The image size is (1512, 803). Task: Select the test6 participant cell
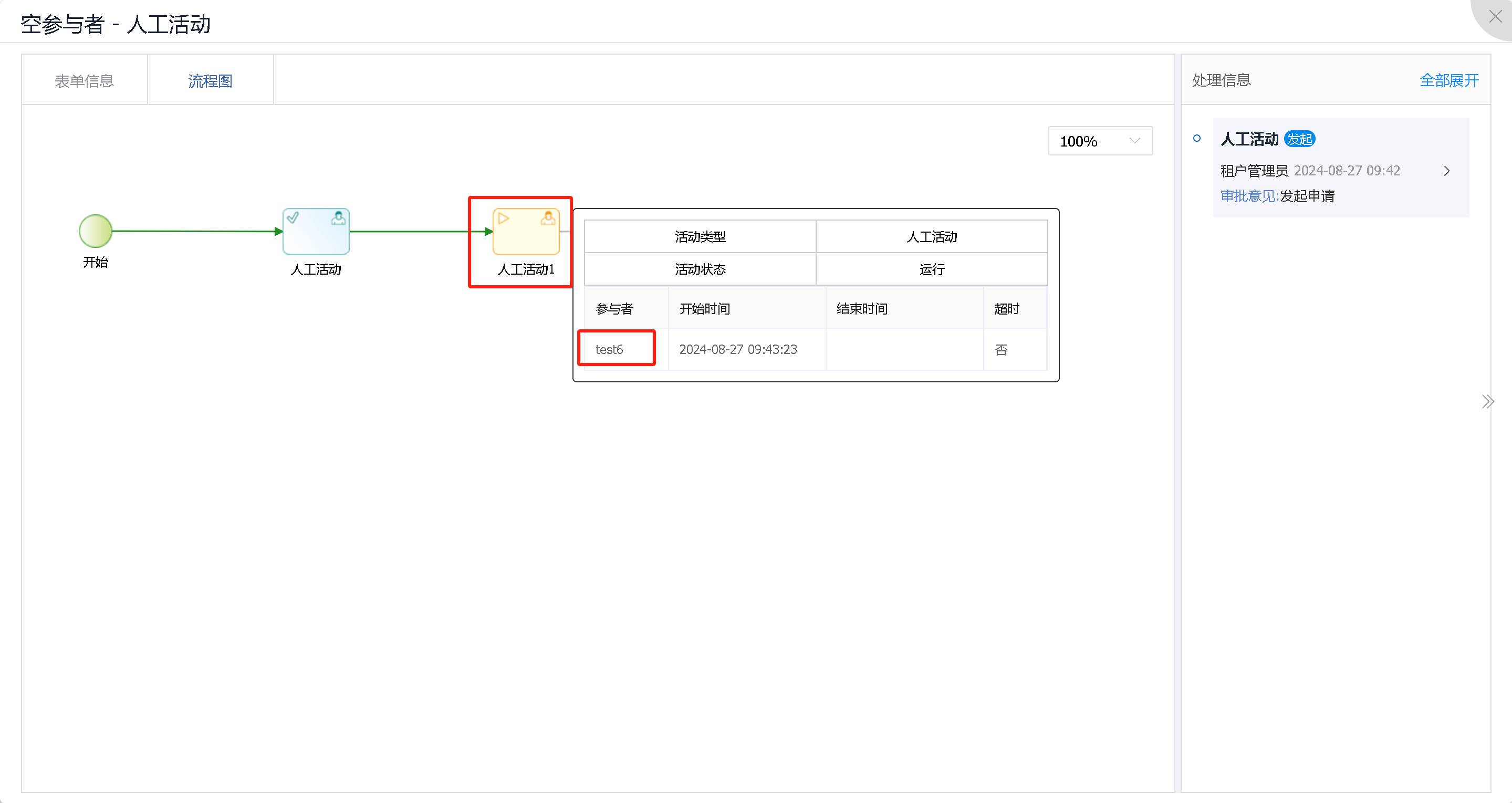pos(609,349)
